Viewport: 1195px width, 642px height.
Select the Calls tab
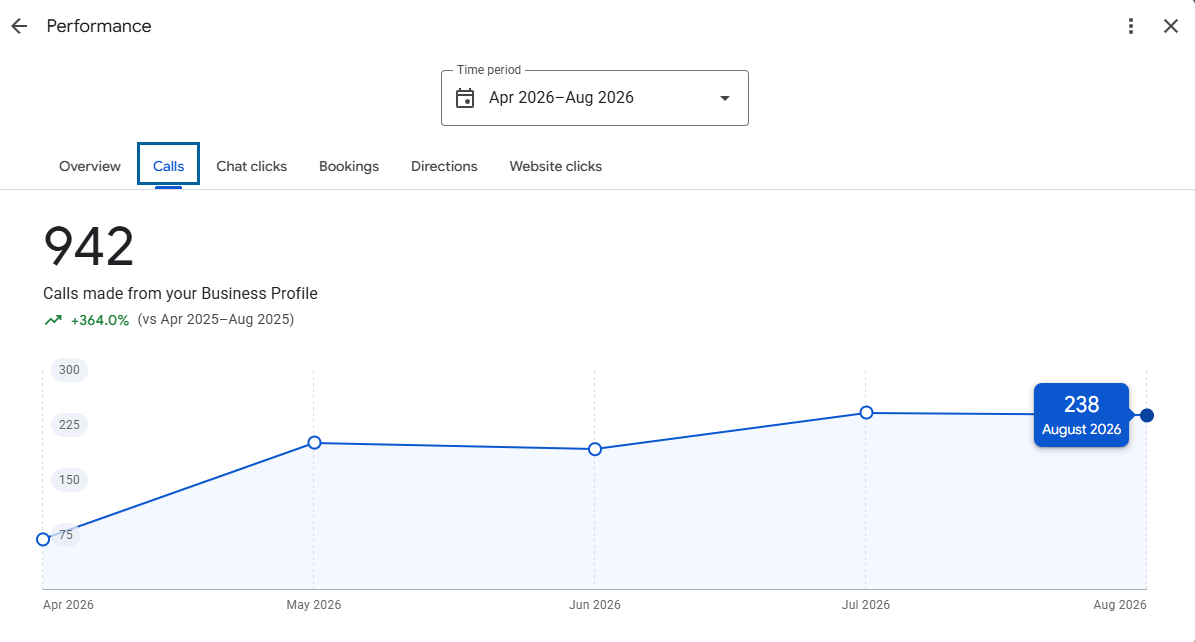pos(168,166)
